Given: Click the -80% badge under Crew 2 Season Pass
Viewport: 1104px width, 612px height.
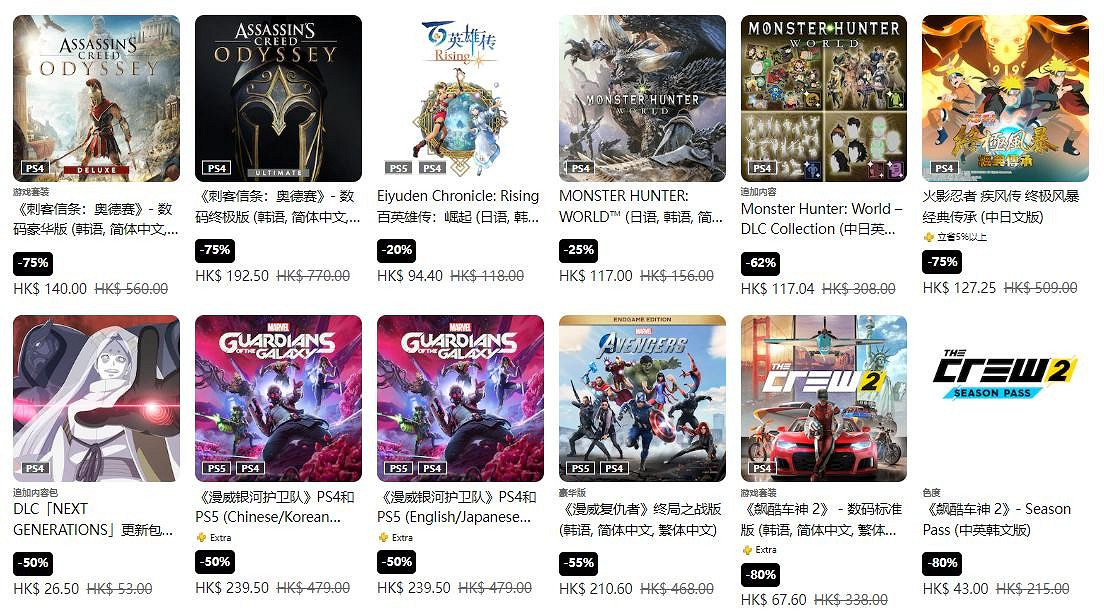Looking at the screenshot, I should 942,563.
